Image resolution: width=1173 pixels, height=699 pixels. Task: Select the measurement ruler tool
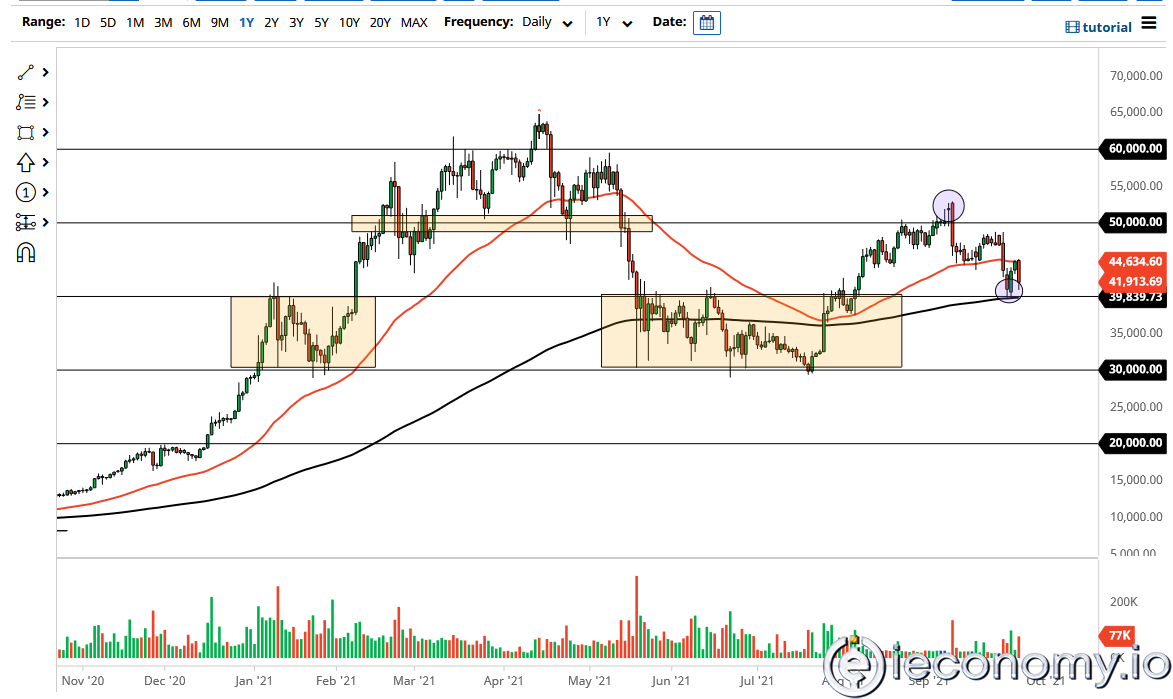coord(25,222)
